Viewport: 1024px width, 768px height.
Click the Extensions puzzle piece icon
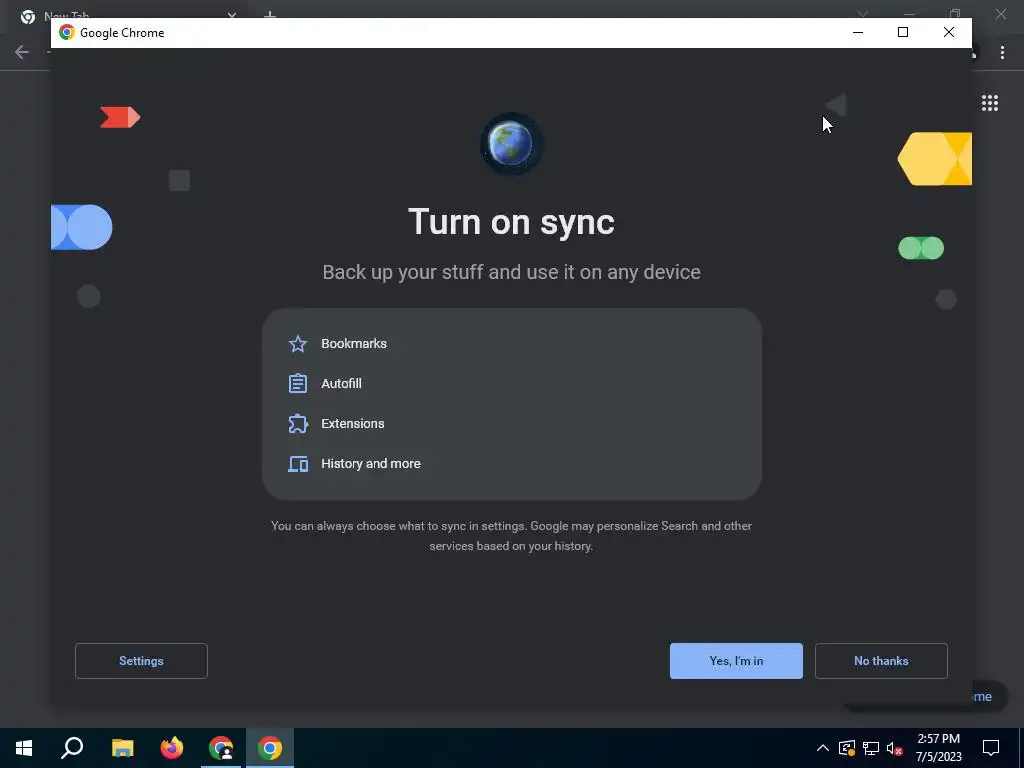click(x=298, y=423)
